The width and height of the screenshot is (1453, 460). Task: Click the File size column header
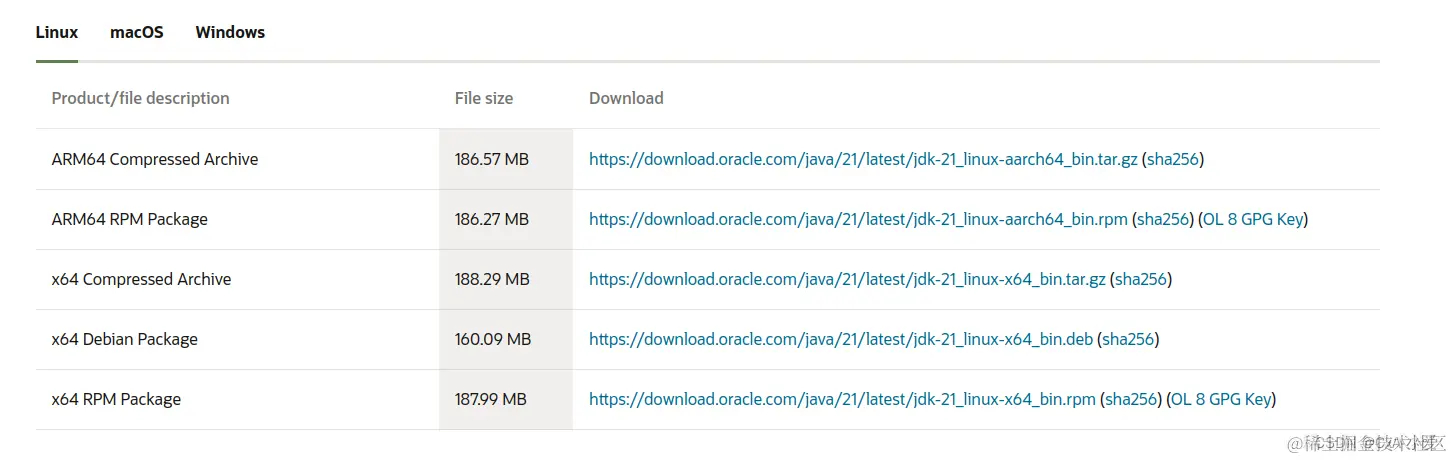pos(484,98)
